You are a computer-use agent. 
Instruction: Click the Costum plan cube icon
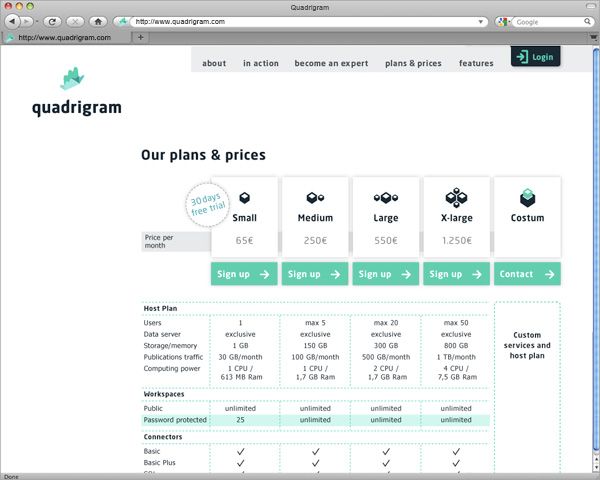527,198
